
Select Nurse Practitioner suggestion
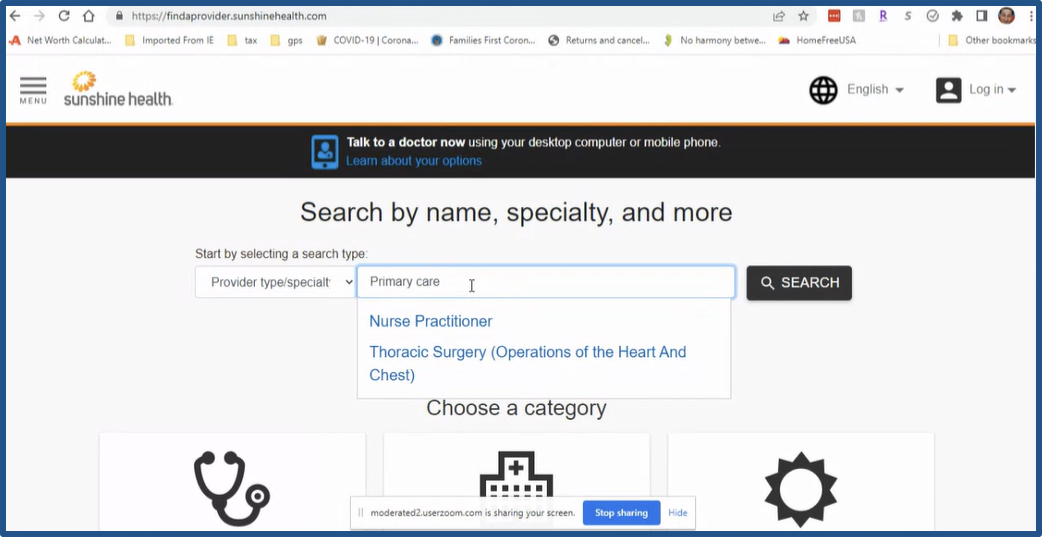coord(431,322)
